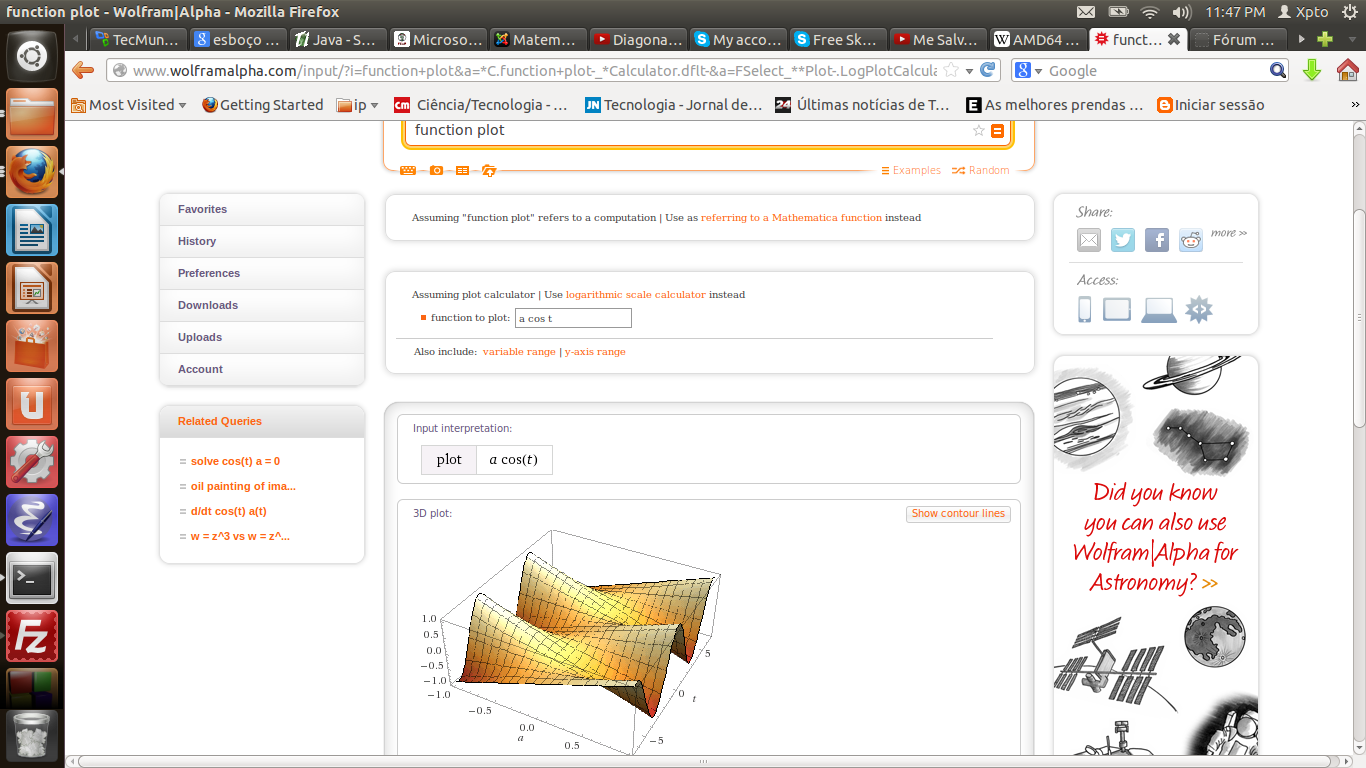Viewport: 1366px width, 768px height.
Task: Open the Xpto user menu
Action: point(1303,12)
